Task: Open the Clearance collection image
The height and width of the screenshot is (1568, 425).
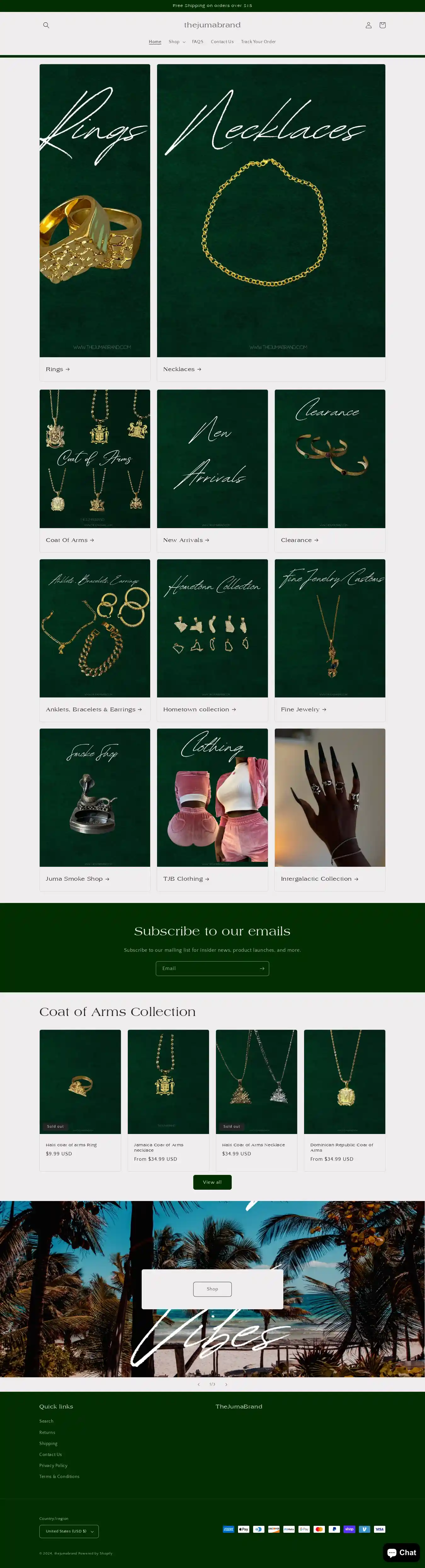Action: point(330,459)
